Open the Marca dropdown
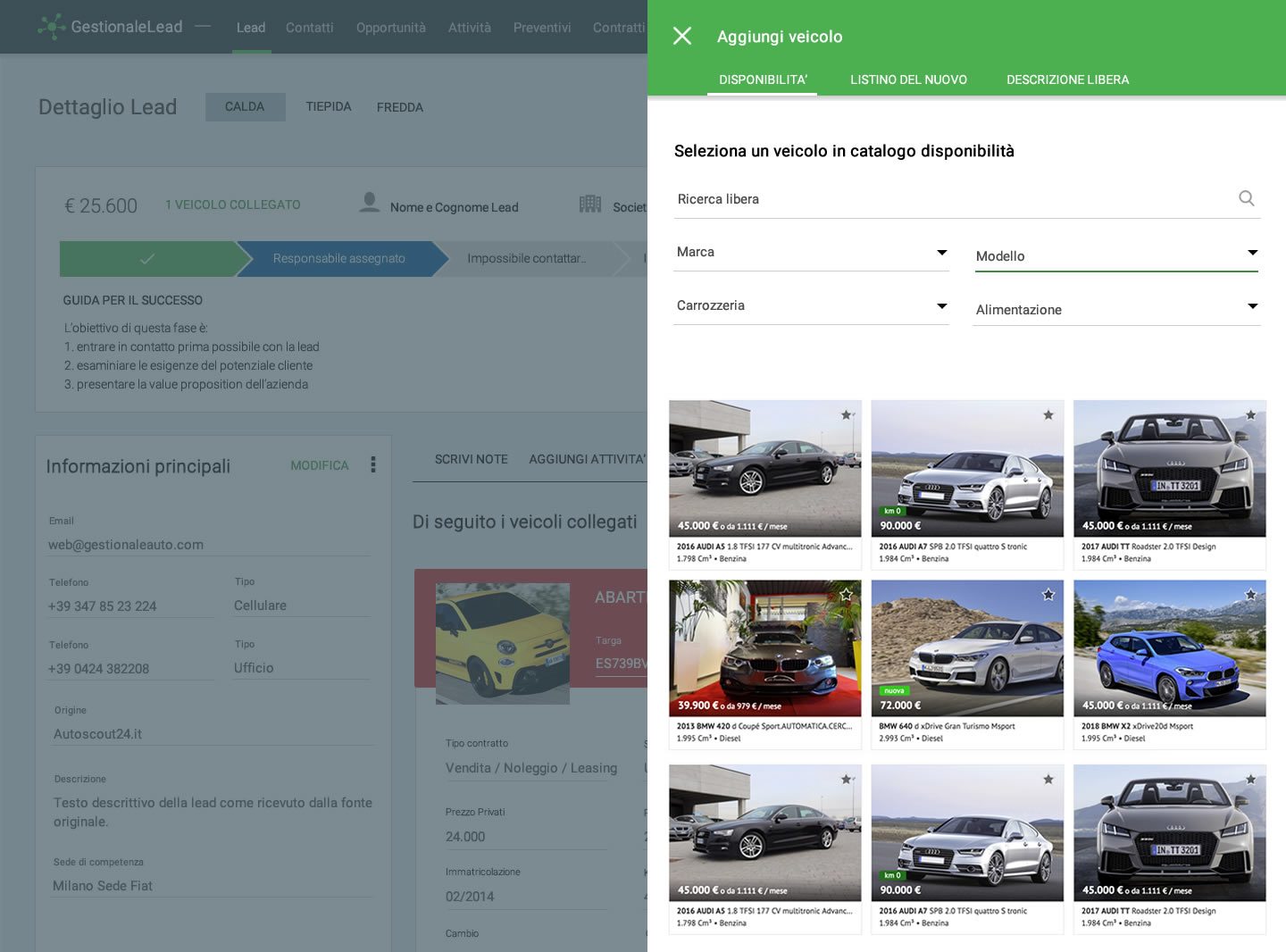 pos(811,253)
